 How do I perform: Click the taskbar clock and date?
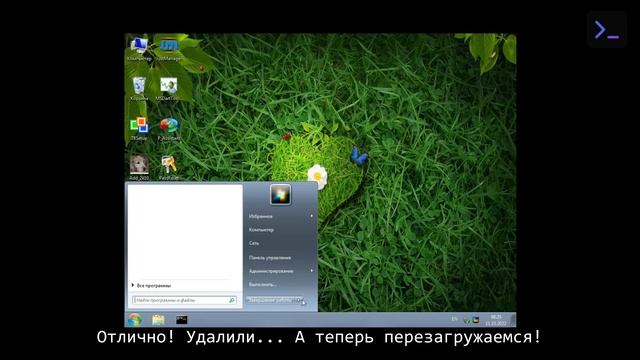tap(496, 320)
